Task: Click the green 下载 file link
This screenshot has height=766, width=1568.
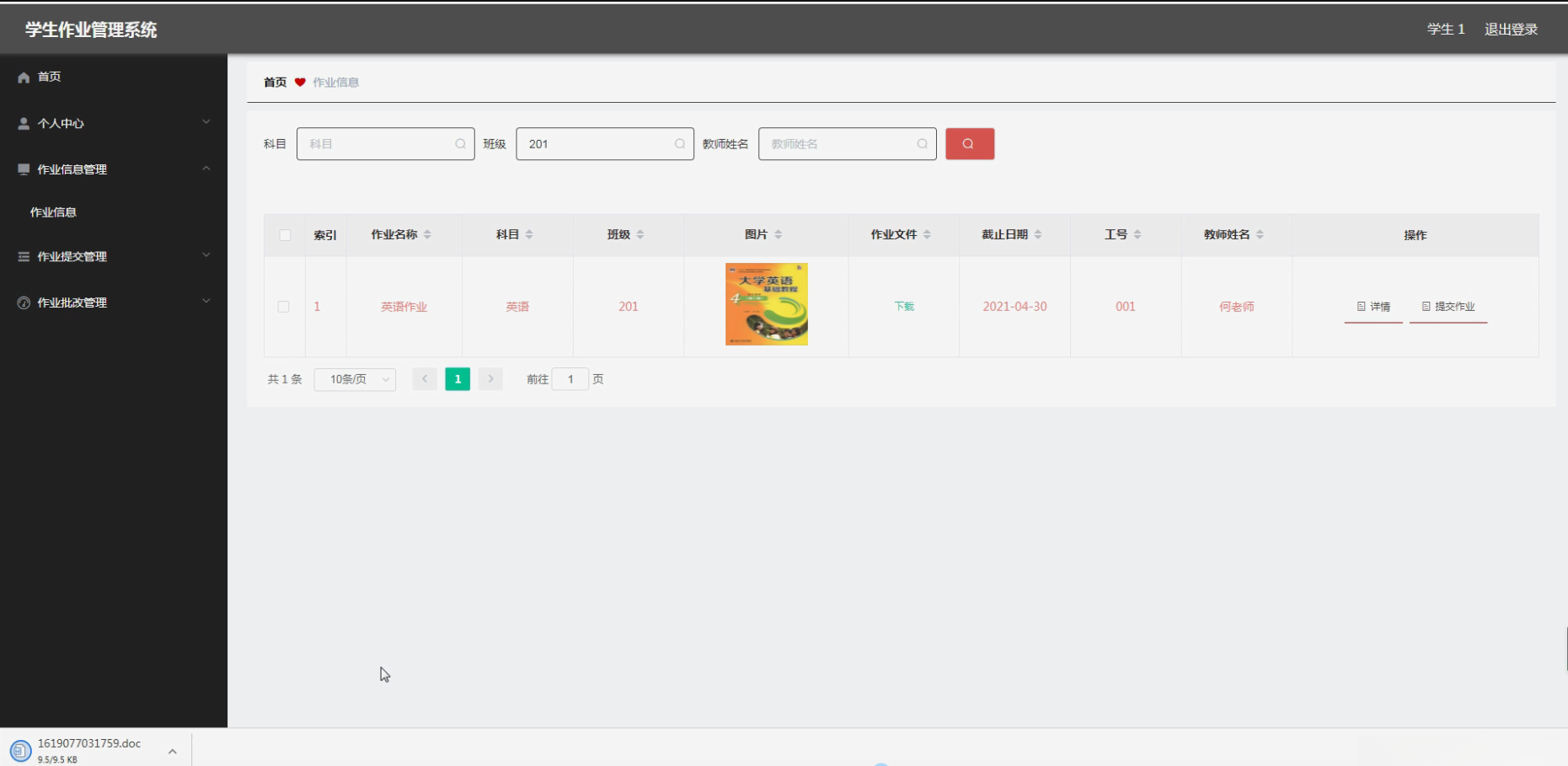Action: 904,307
